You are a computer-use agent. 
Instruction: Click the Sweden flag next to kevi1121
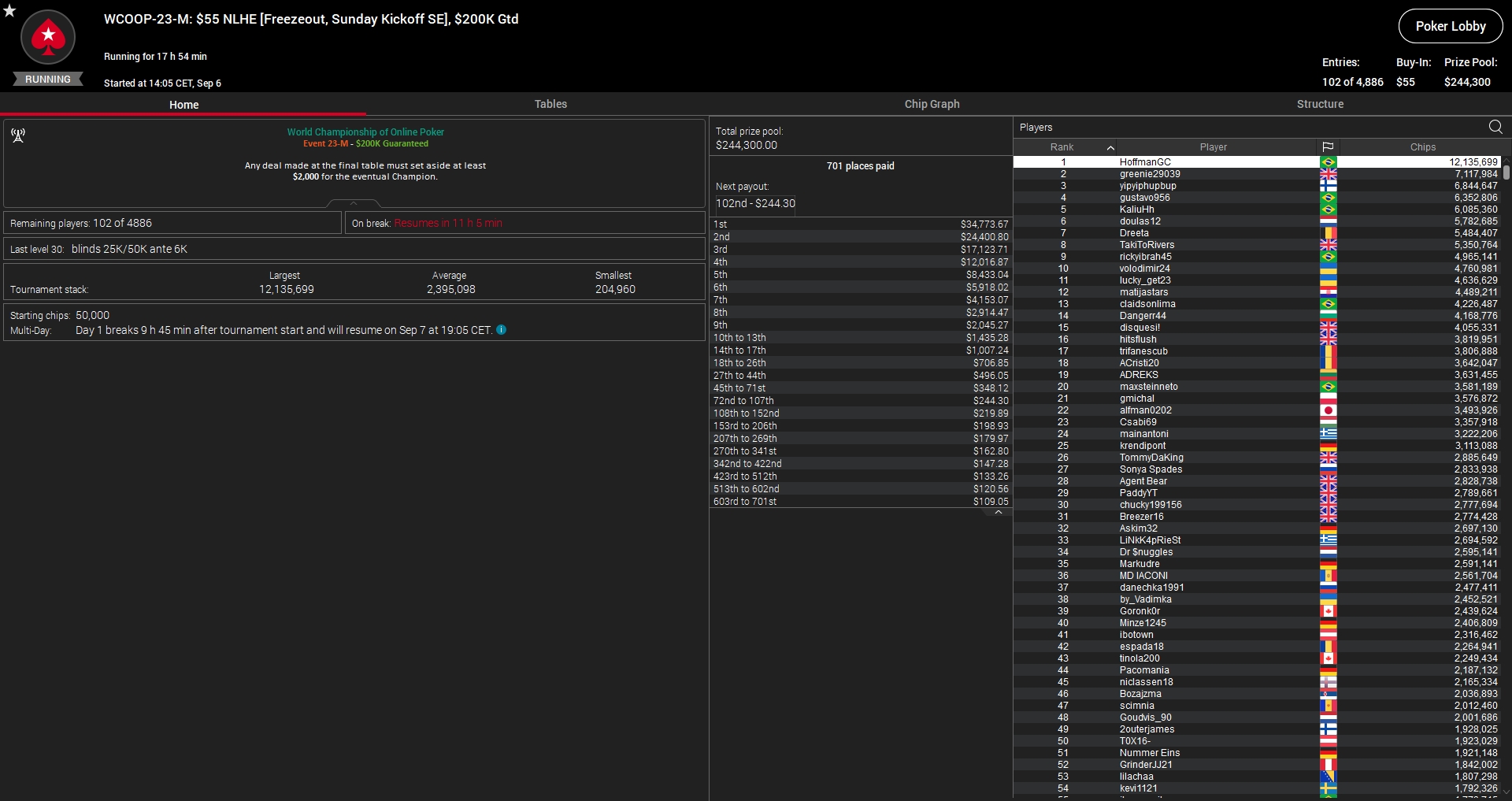1328,788
